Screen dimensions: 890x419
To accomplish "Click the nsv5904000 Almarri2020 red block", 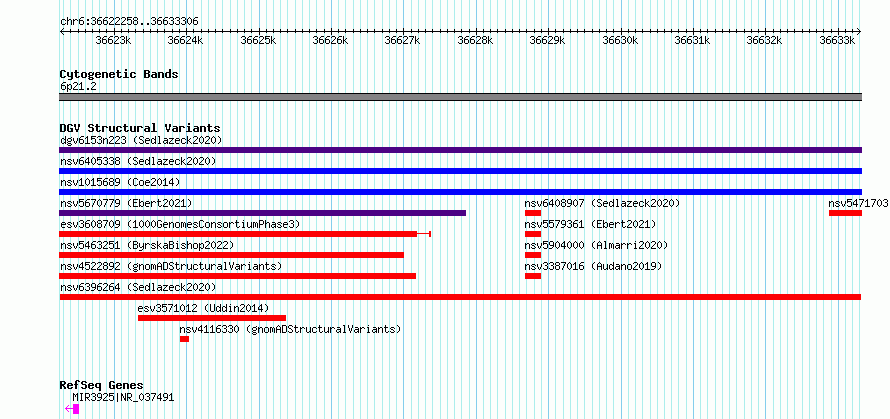I will [x=533, y=255].
